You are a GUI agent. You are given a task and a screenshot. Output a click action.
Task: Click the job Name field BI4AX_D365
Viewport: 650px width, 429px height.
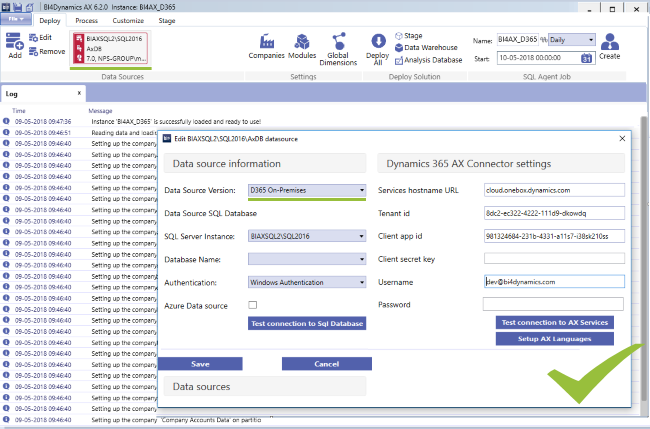tap(518, 39)
